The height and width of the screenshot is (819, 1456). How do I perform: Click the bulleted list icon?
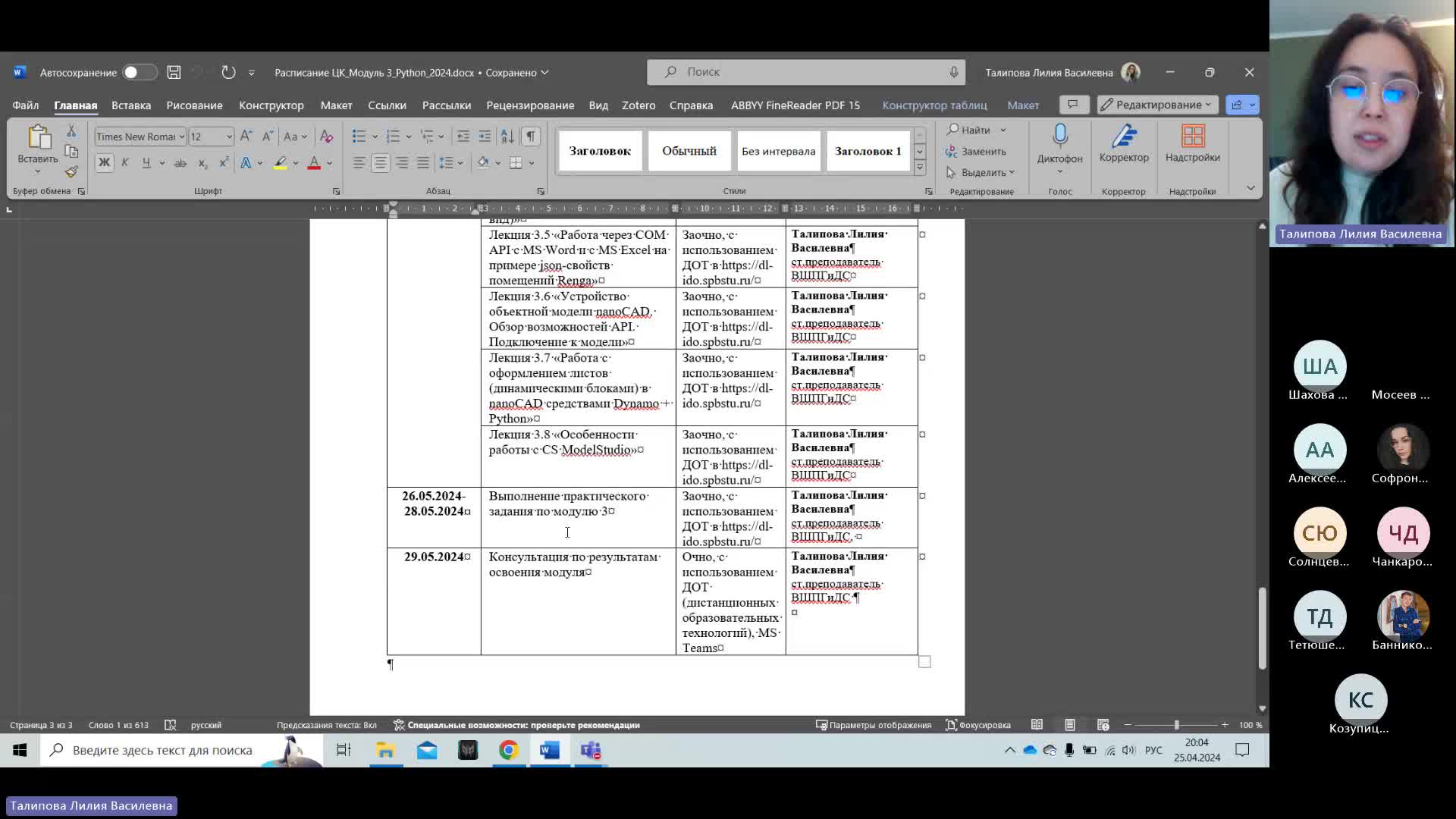coord(359,136)
